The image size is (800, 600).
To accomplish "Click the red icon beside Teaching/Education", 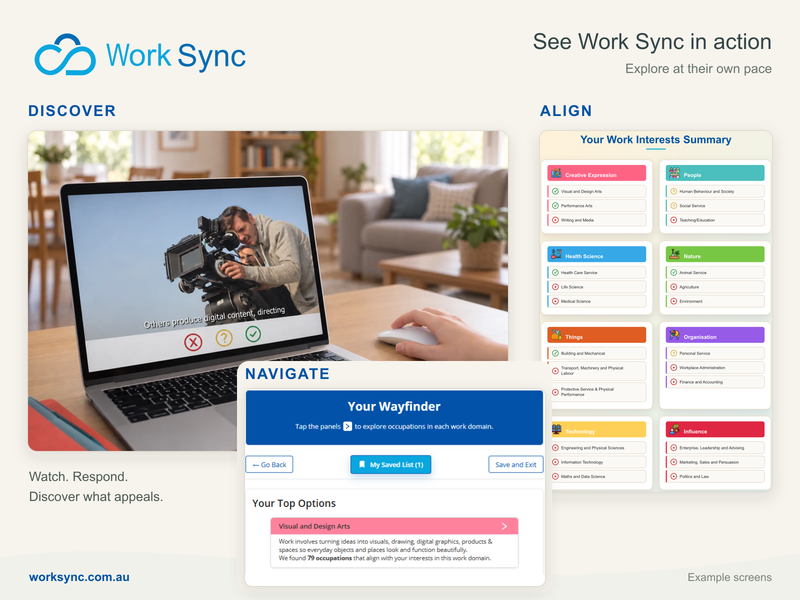I will [x=673, y=220].
